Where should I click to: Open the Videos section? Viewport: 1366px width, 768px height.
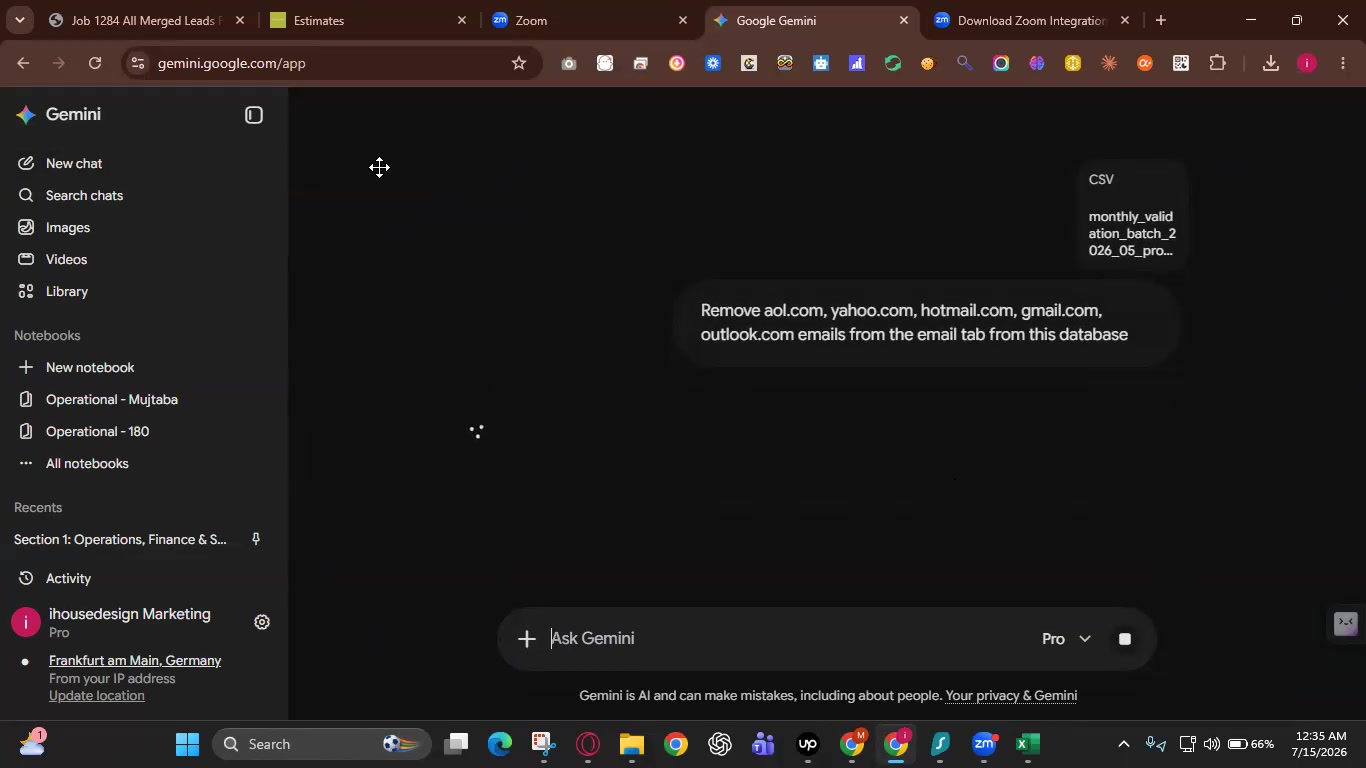[66, 259]
